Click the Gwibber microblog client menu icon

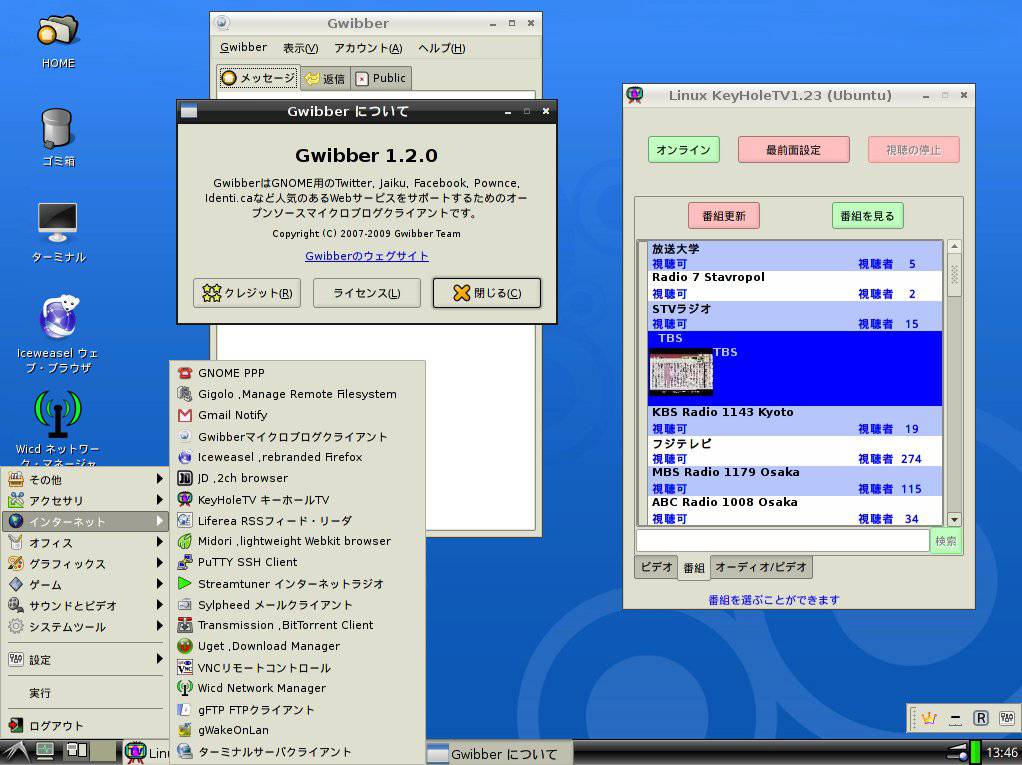tap(185, 436)
